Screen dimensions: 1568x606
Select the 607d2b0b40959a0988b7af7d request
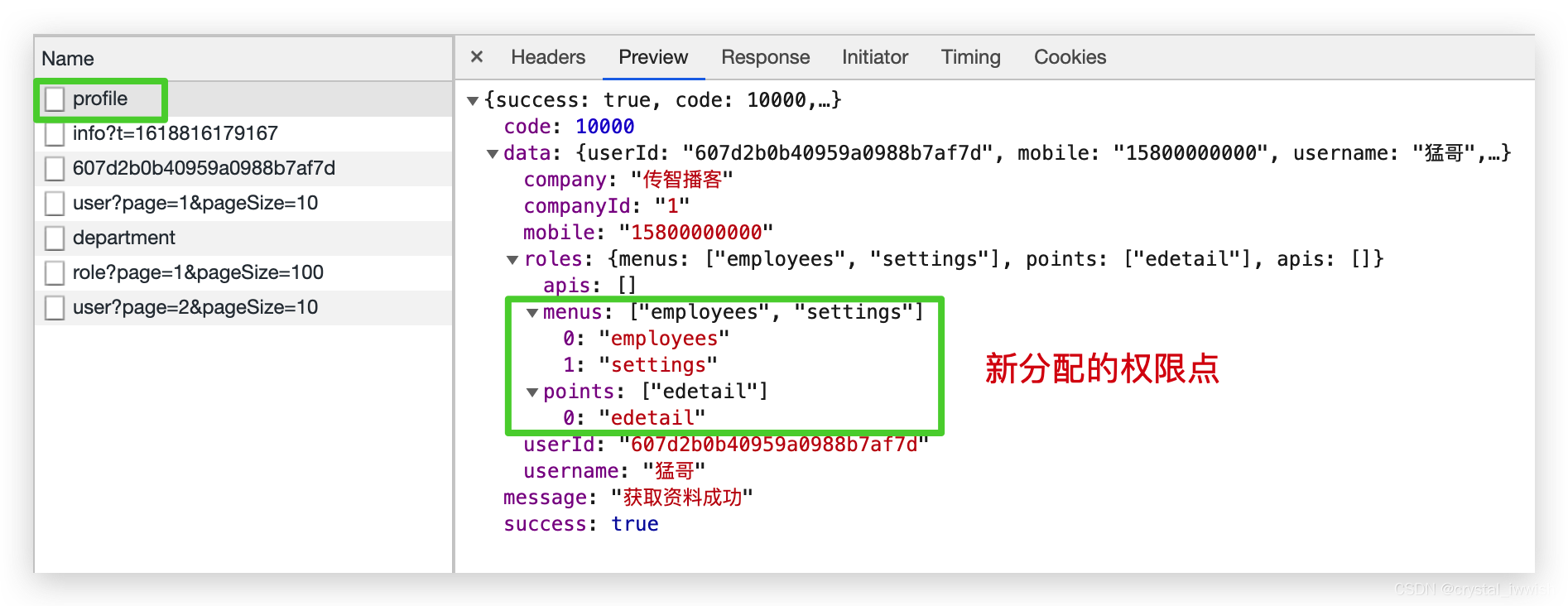243,168
